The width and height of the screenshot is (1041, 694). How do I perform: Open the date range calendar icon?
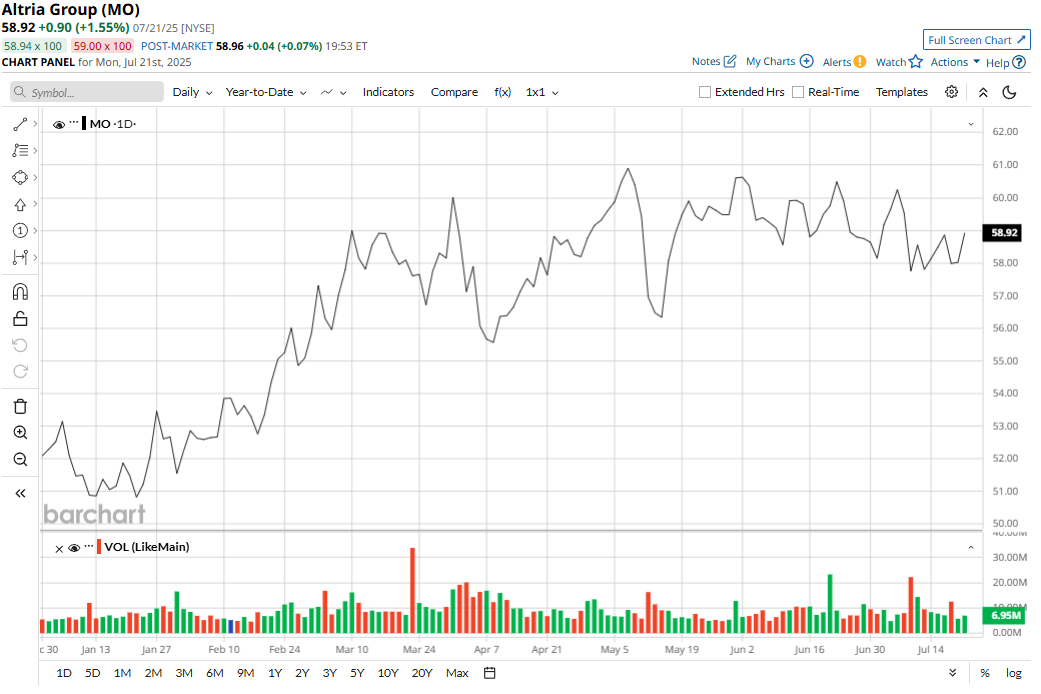[x=489, y=673]
